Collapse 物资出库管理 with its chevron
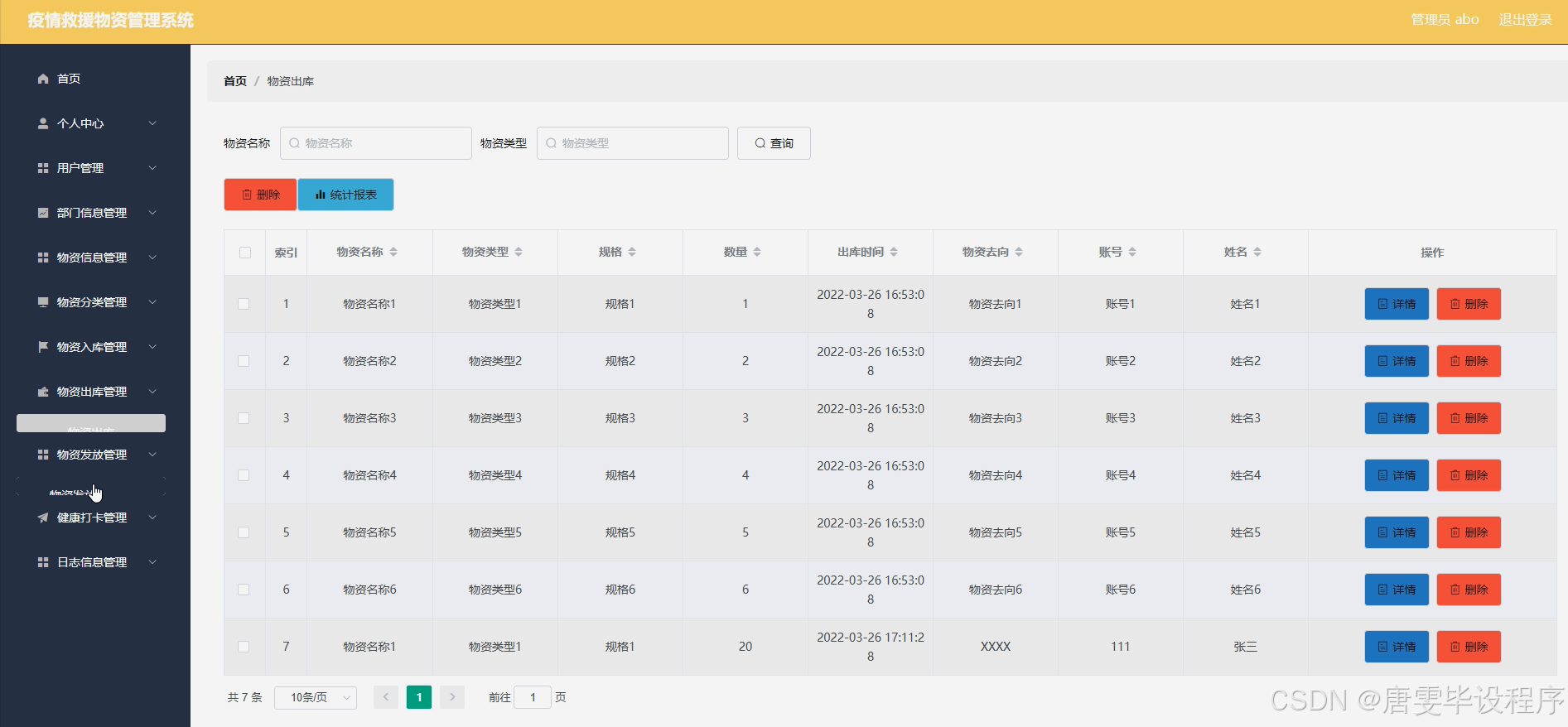This screenshot has height=727, width=1568. pos(152,392)
